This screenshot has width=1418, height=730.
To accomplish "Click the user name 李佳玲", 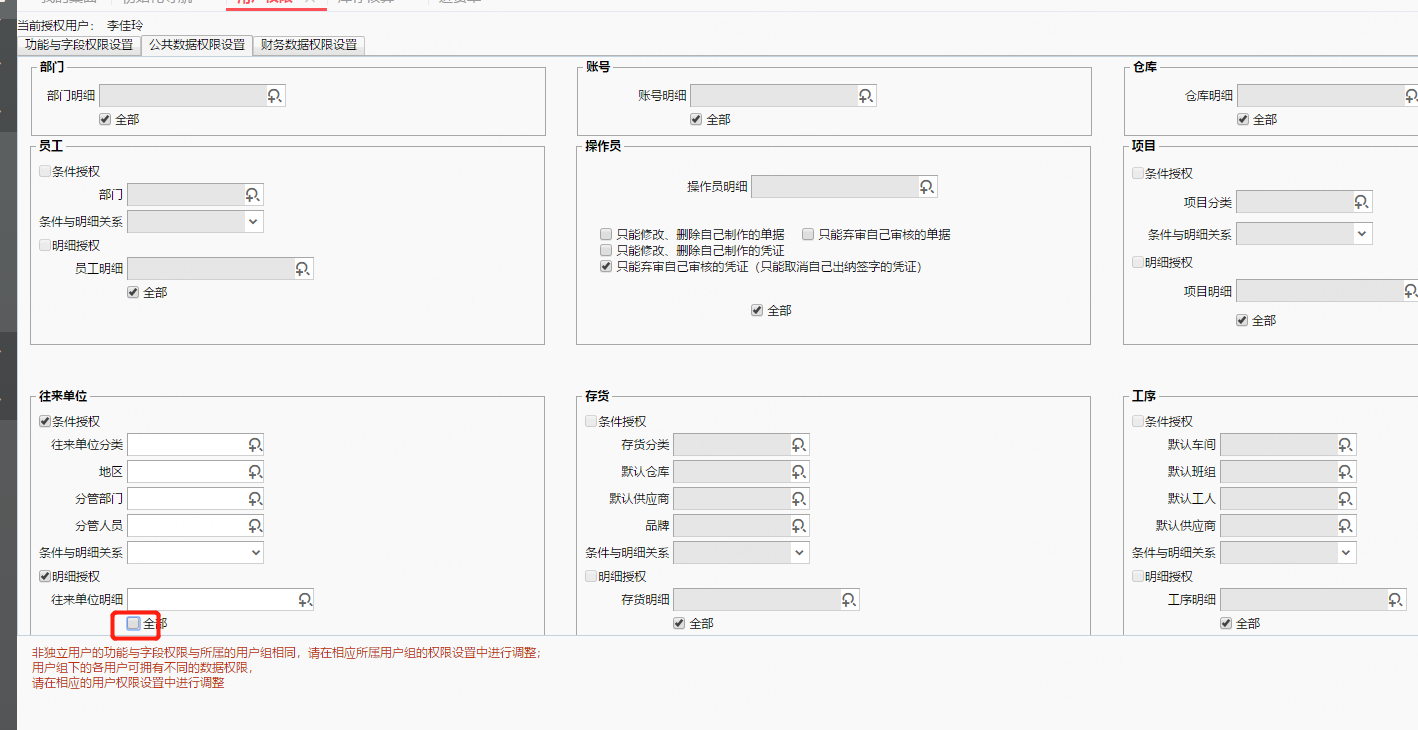I will [x=125, y=24].
